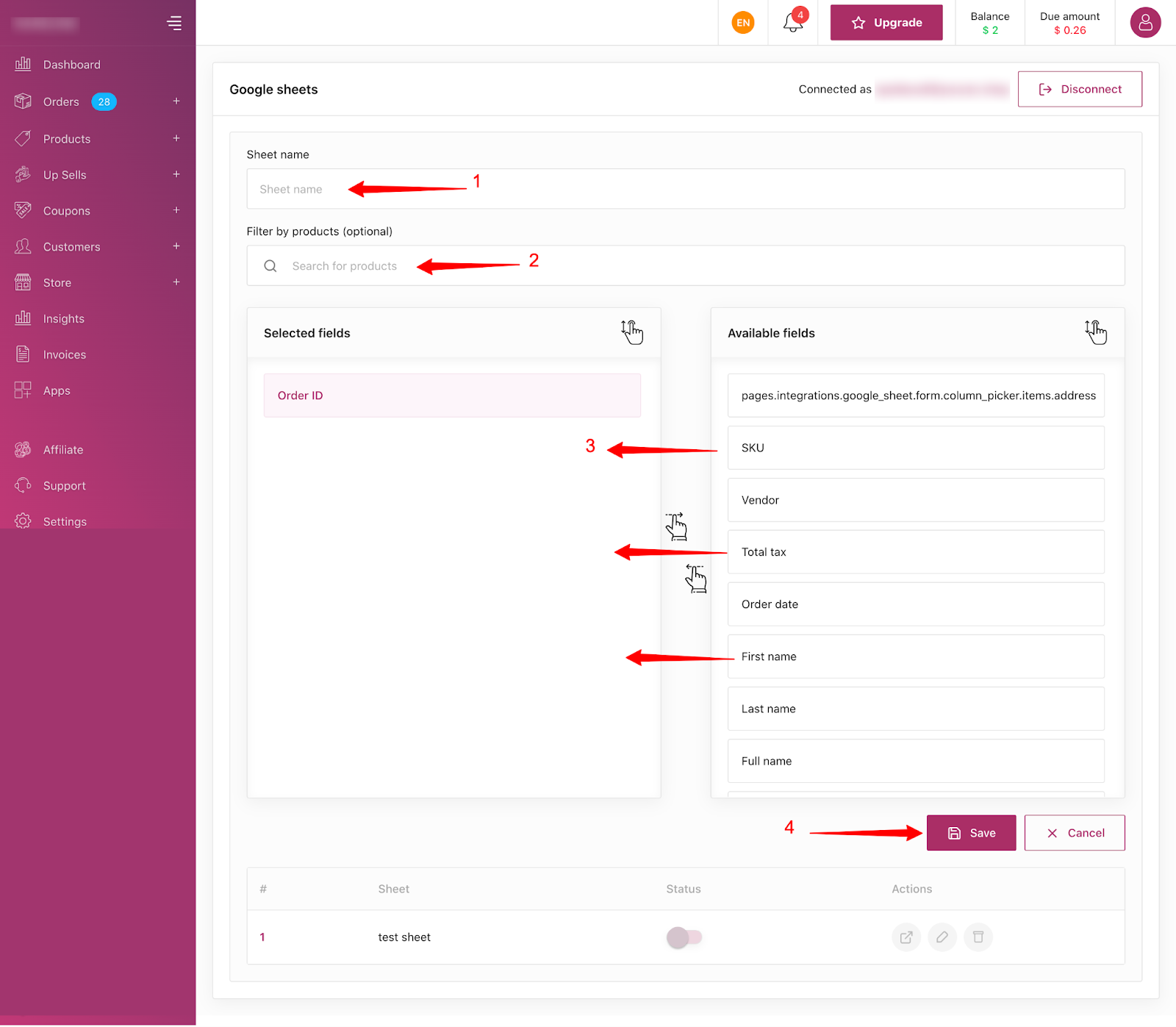The image size is (1176, 1027).
Task: Click hand icon in Available fields header
Action: click(1096, 332)
